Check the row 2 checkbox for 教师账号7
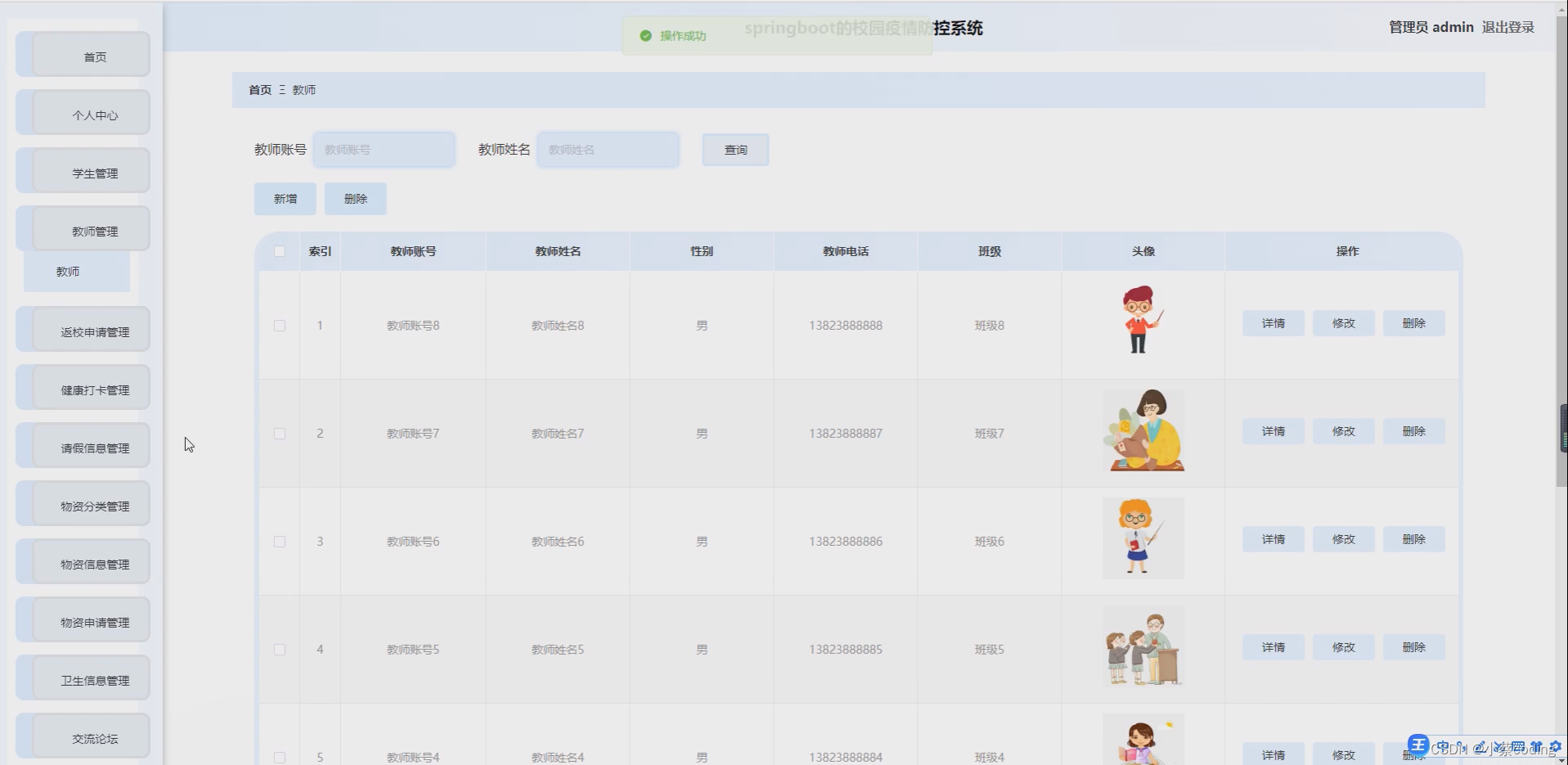 click(x=280, y=434)
